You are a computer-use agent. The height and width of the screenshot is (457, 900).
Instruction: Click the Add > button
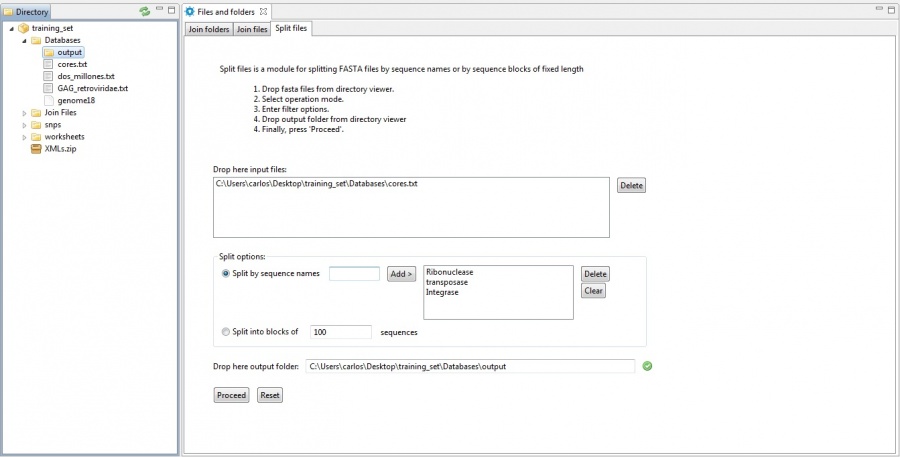[x=401, y=274]
